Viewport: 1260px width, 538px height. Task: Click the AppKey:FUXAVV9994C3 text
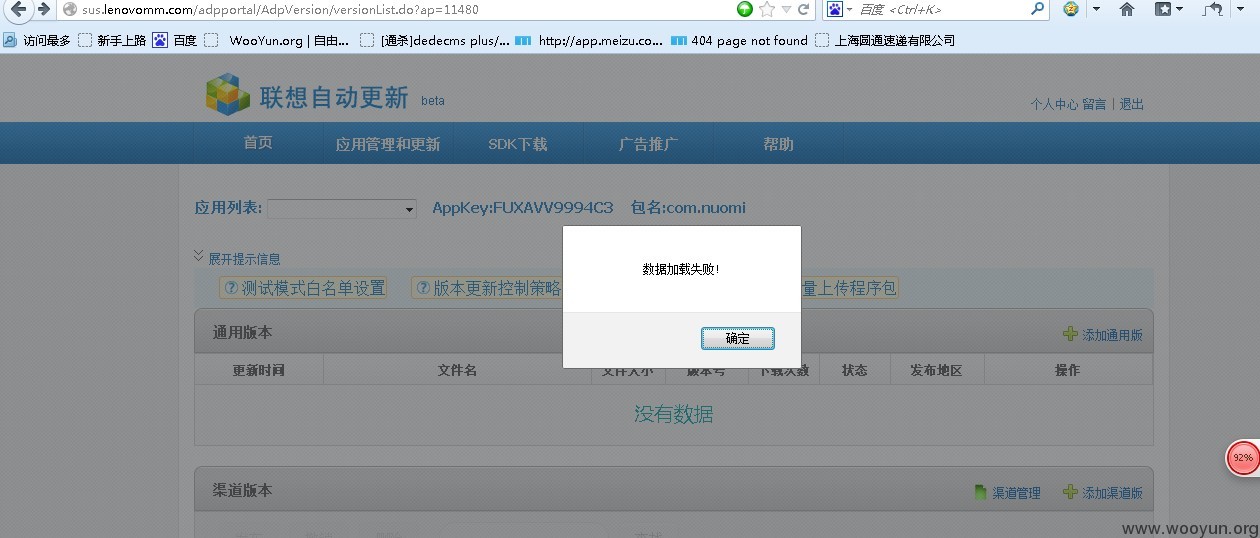[x=523, y=208]
